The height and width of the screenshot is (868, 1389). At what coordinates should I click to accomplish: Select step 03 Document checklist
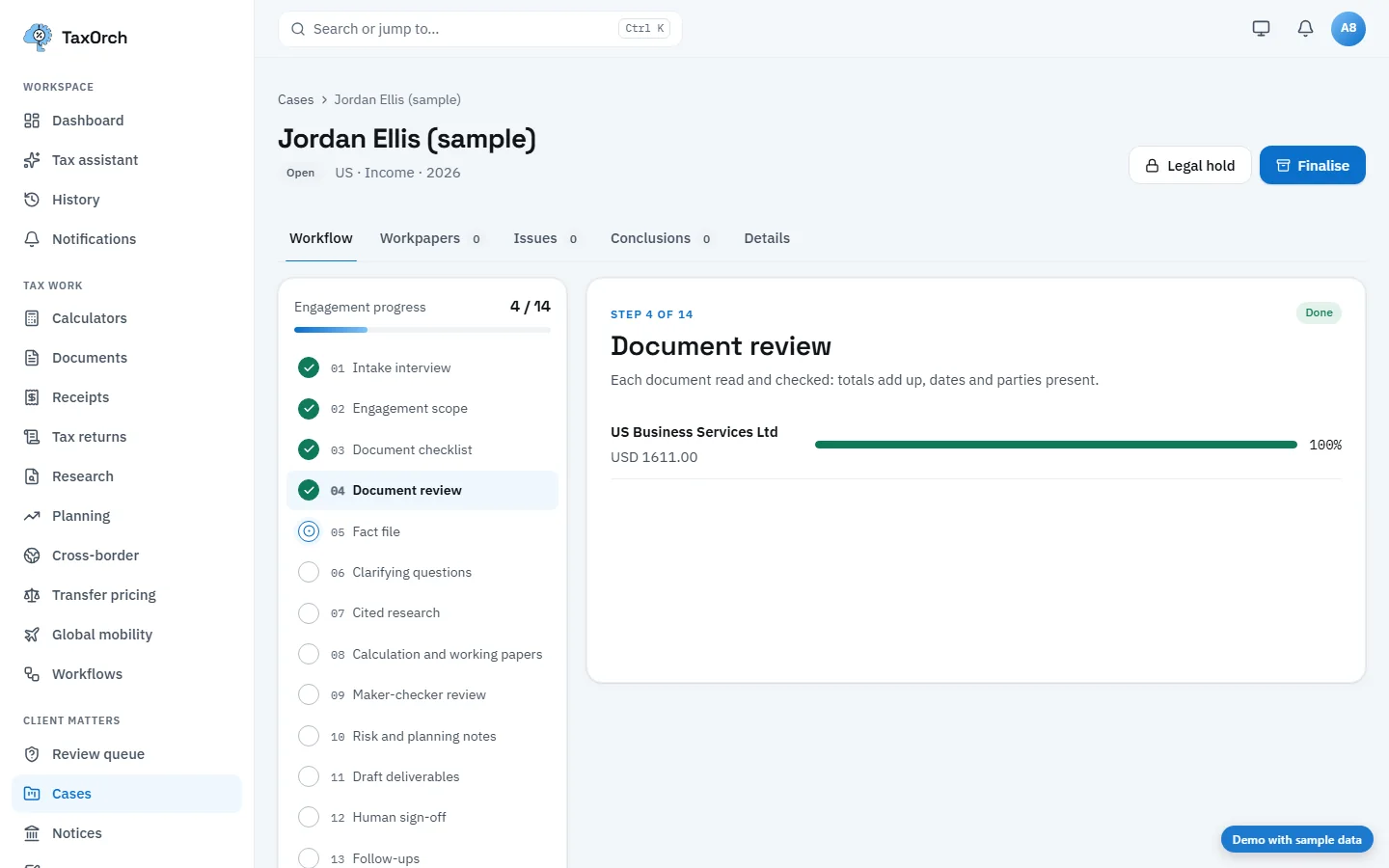tap(422, 449)
